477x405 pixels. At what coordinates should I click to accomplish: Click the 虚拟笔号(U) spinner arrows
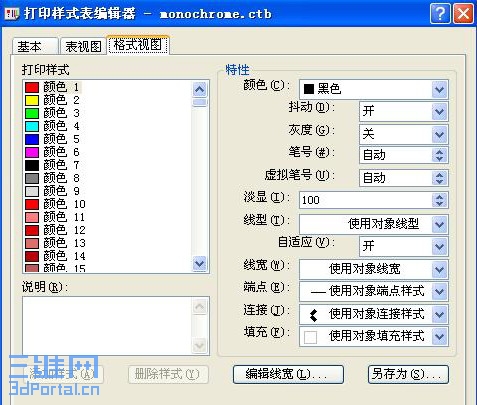(x=439, y=178)
